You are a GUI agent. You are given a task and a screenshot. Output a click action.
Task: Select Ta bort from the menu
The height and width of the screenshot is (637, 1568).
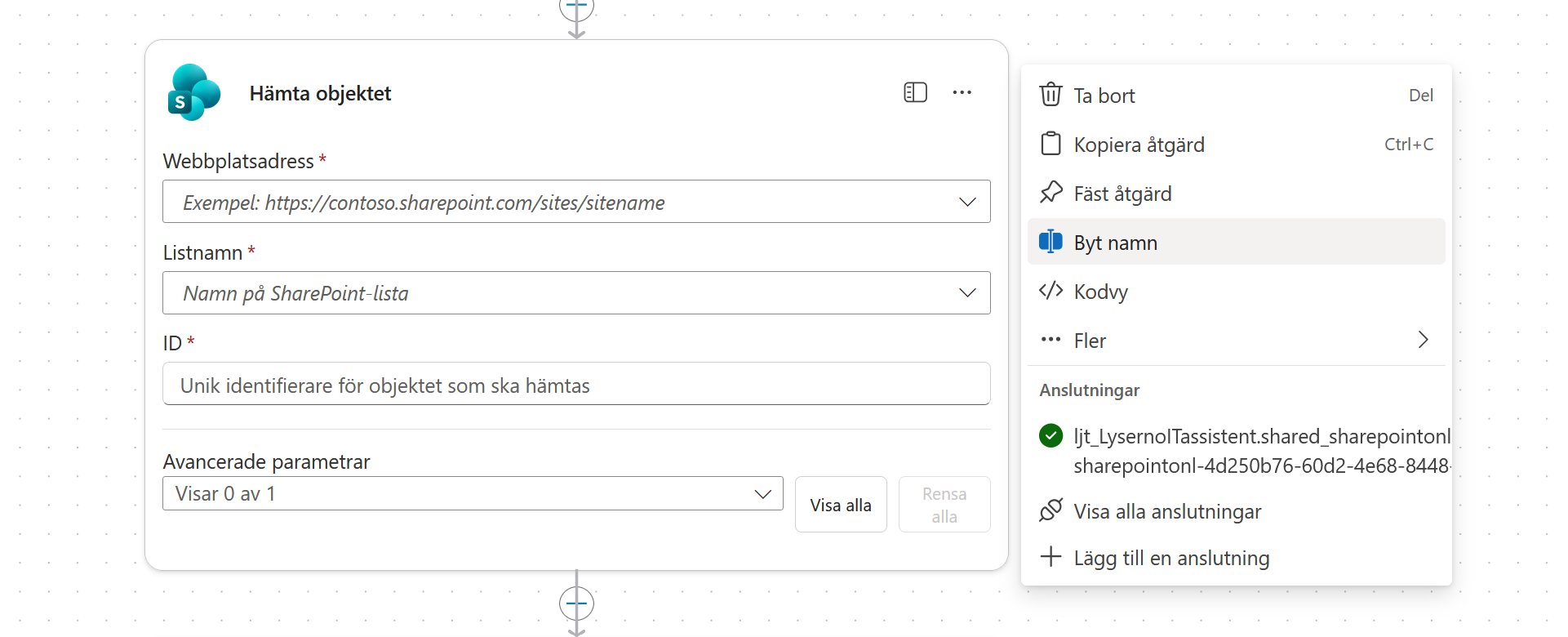click(1236, 95)
